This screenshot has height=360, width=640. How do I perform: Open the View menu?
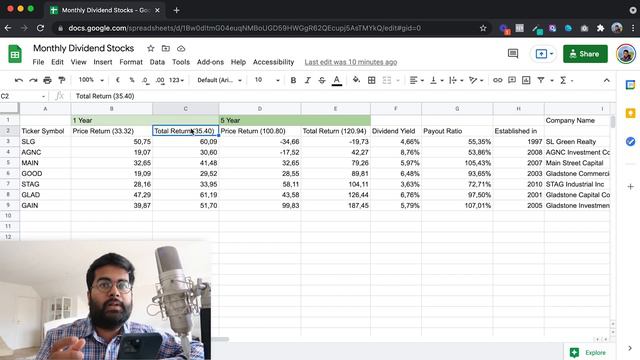(x=78, y=62)
